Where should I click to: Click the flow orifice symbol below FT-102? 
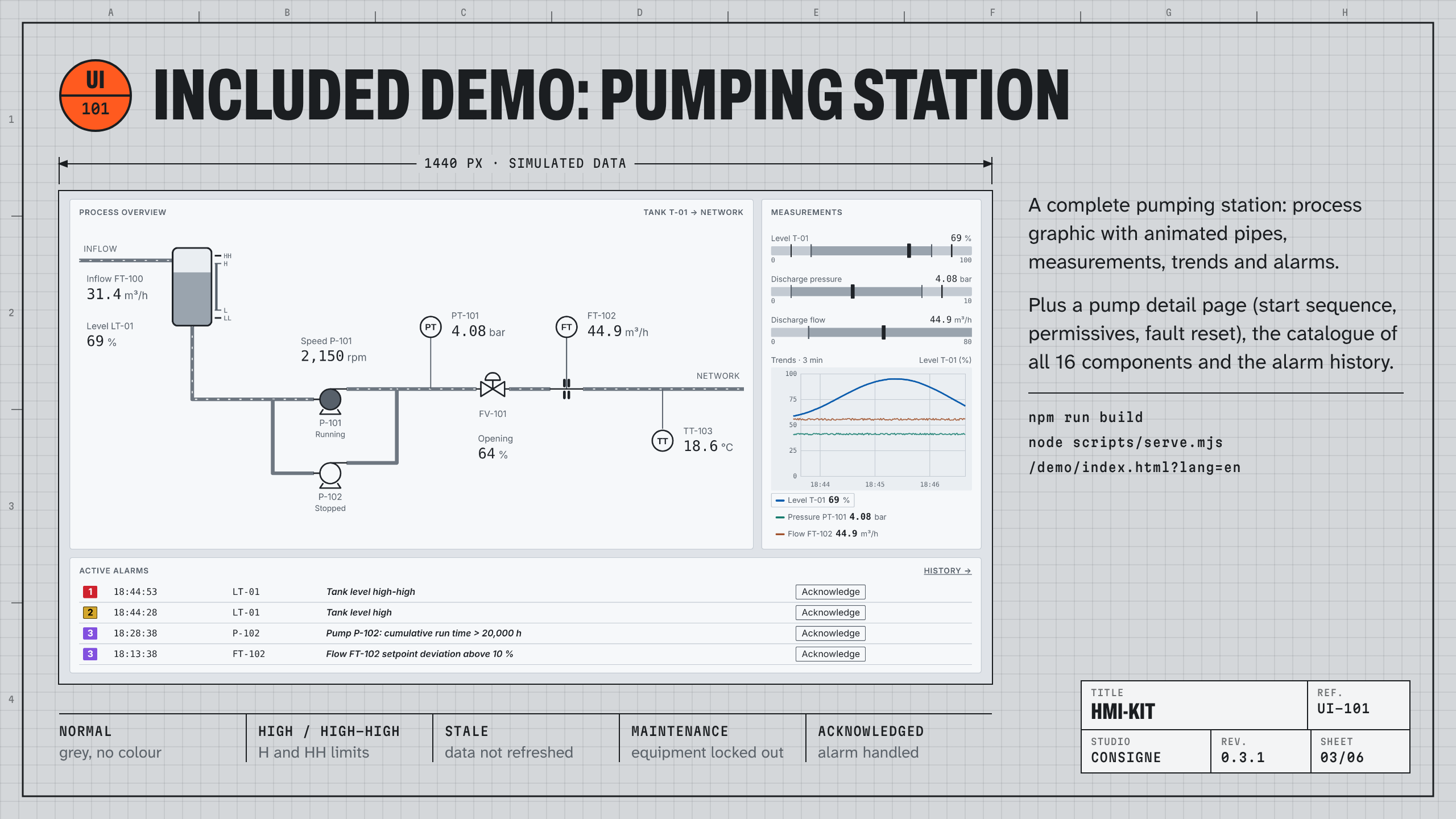566,389
